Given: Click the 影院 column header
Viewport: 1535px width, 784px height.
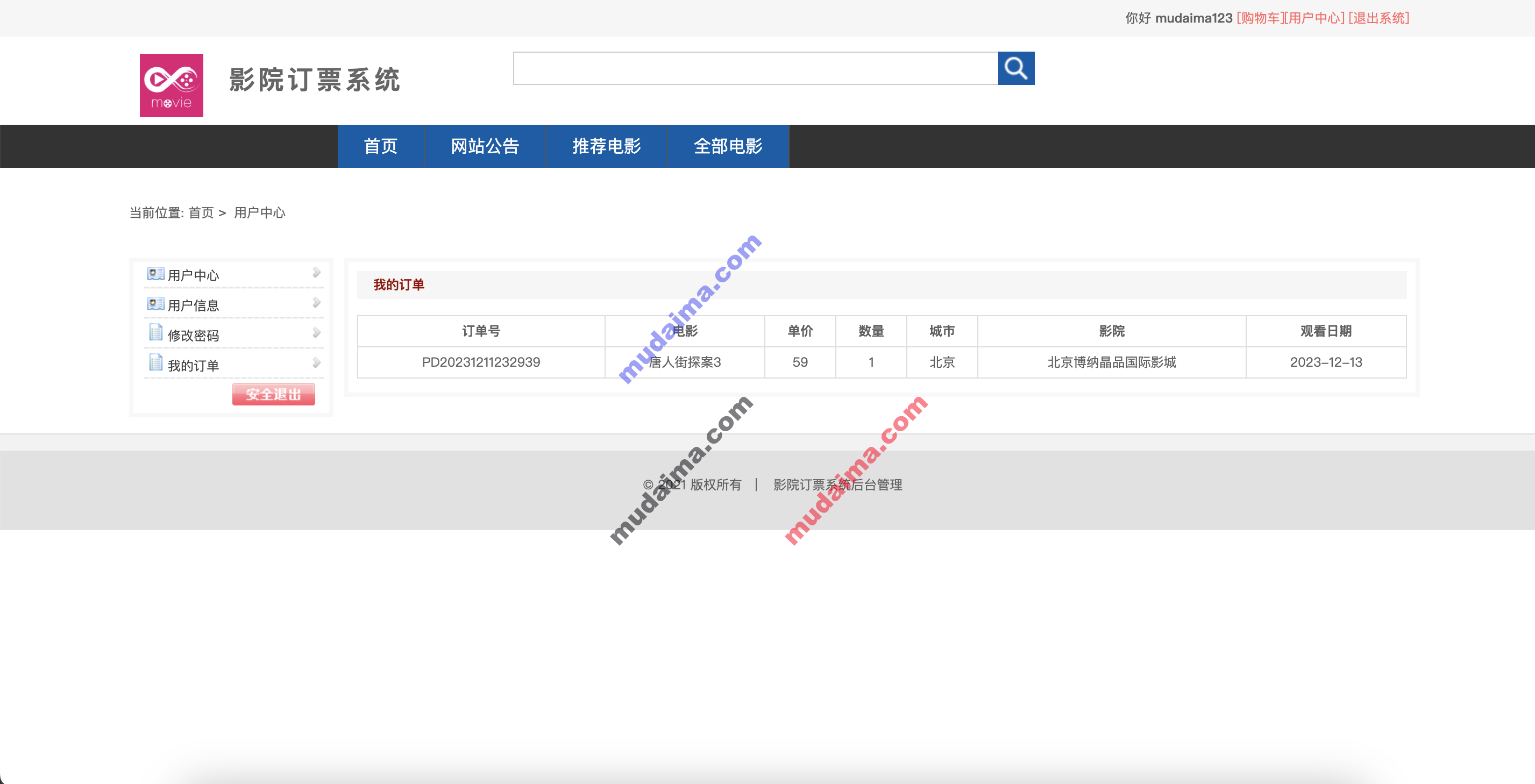Looking at the screenshot, I should click(x=1112, y=331).
